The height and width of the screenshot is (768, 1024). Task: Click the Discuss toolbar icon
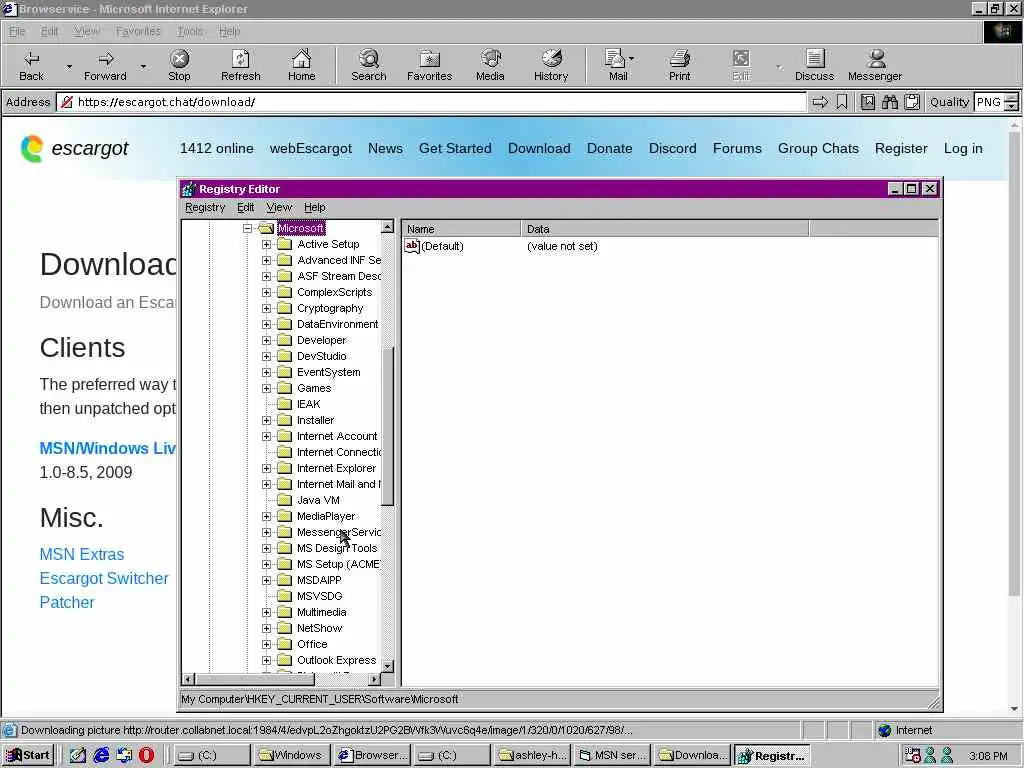tap(814, 65)
